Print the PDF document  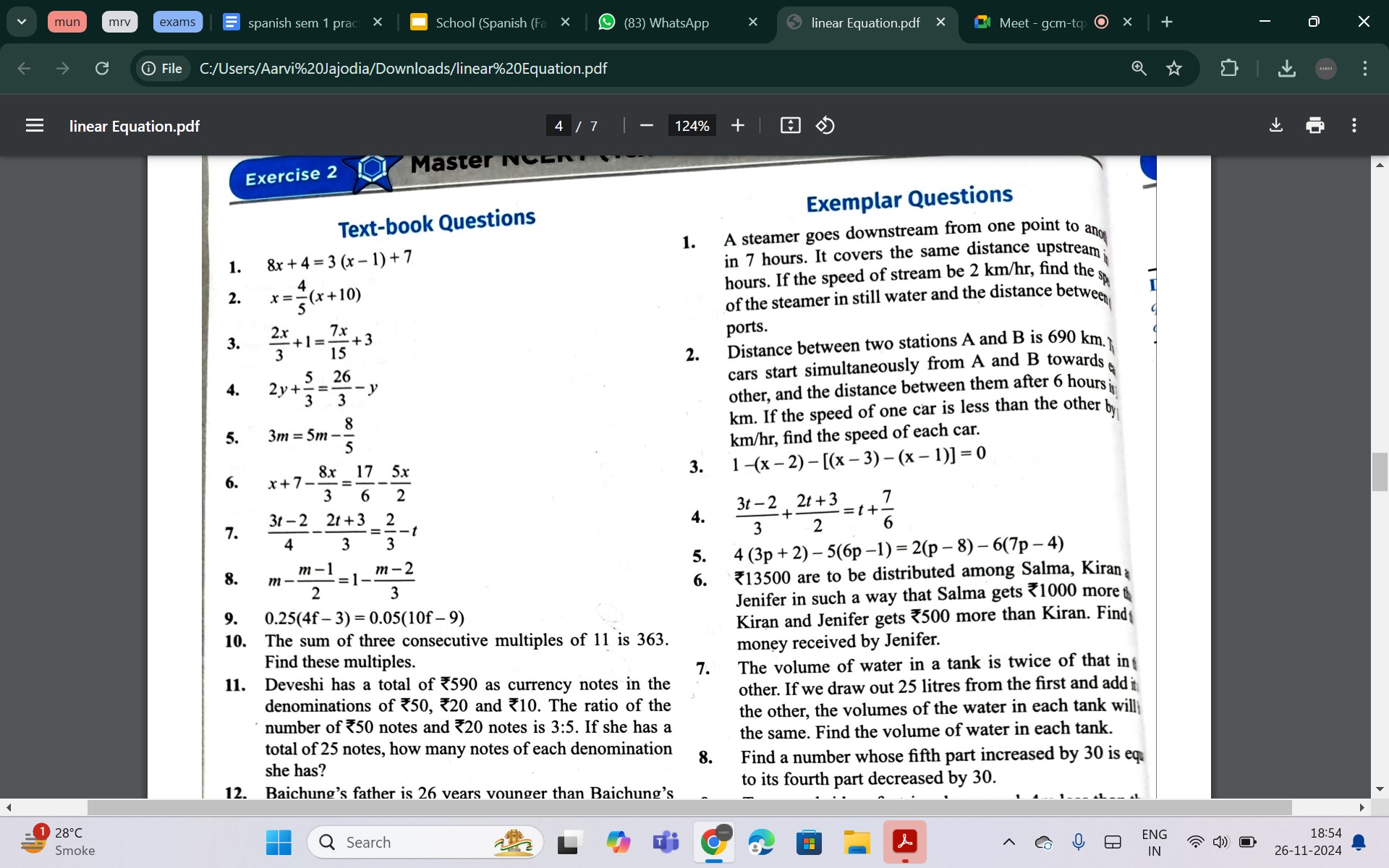(x=1315, y=126)
